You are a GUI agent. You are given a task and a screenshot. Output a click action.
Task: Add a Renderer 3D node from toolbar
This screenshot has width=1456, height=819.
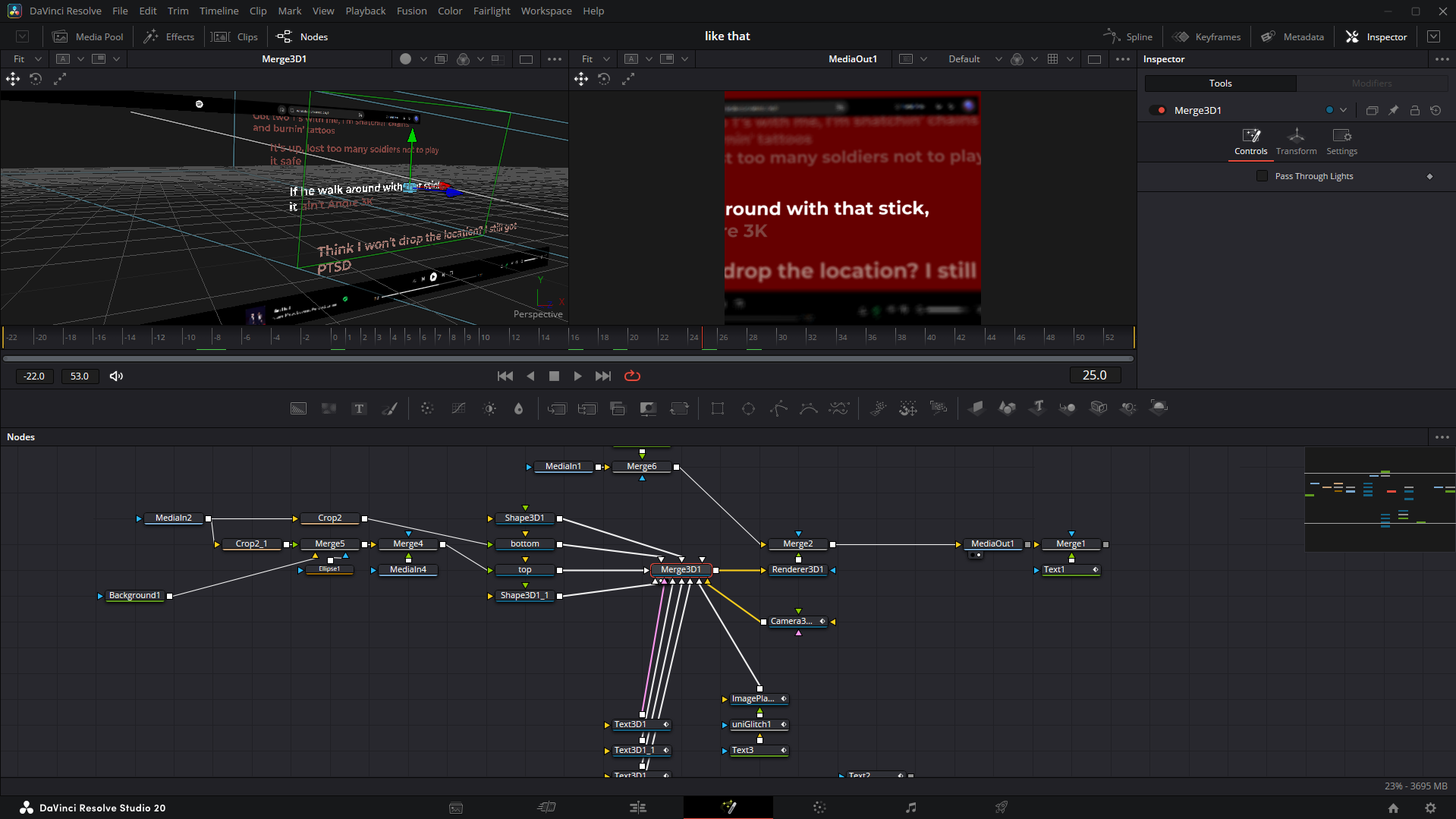(x=1159, y=408)
